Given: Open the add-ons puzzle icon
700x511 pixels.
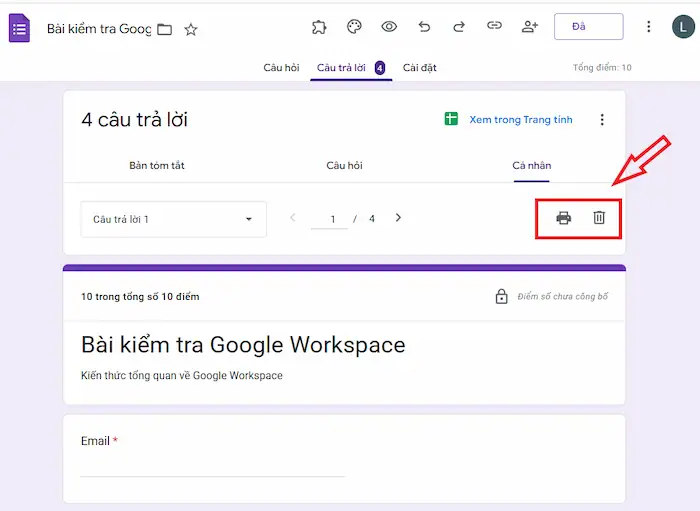Looking at the screenshot, I should pyautogui.click(x=319, y=27).
